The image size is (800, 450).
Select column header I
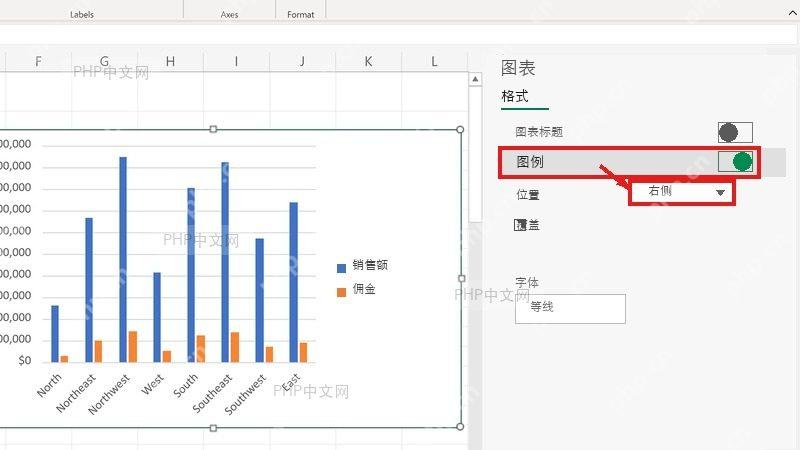236,62
